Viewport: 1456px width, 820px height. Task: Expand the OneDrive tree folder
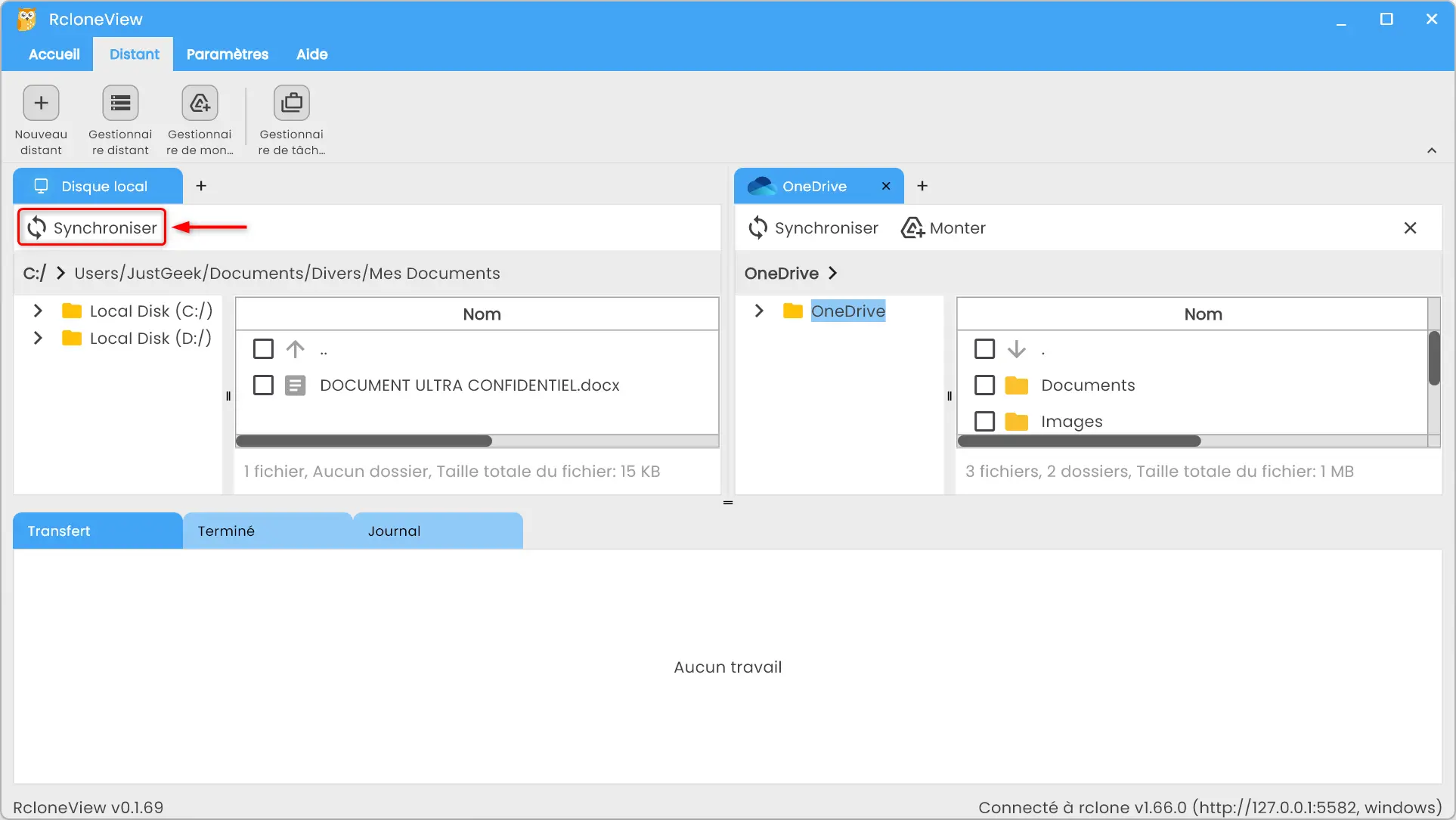759,311
